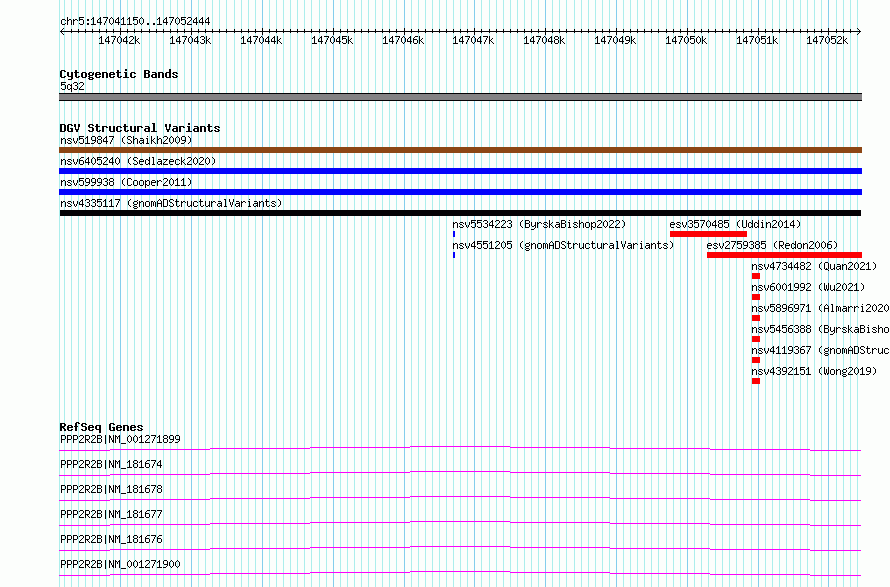Click the red nsv4392151 marker

pyautogui.click(x=756, y=381)
